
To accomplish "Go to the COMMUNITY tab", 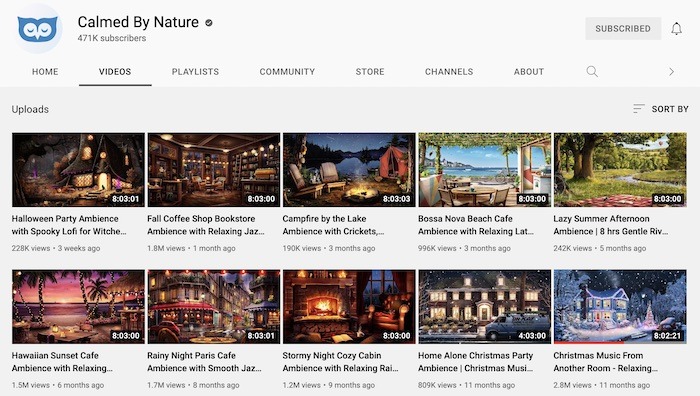I will (287, 71).
